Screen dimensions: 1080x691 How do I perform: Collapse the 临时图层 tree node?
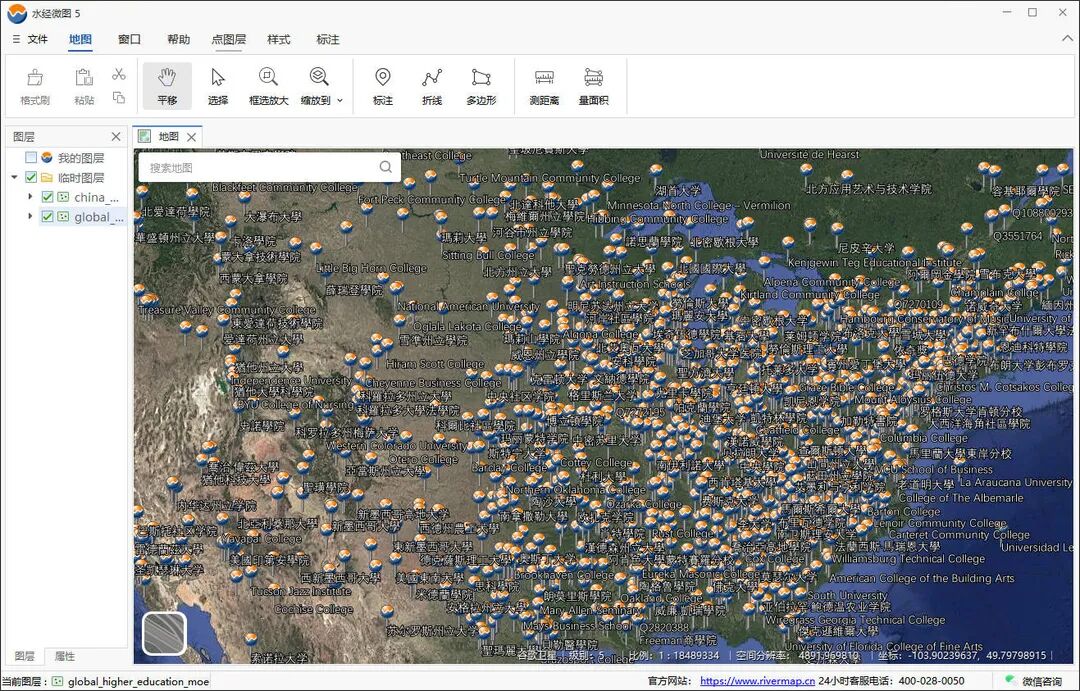[x=14, y=178]
